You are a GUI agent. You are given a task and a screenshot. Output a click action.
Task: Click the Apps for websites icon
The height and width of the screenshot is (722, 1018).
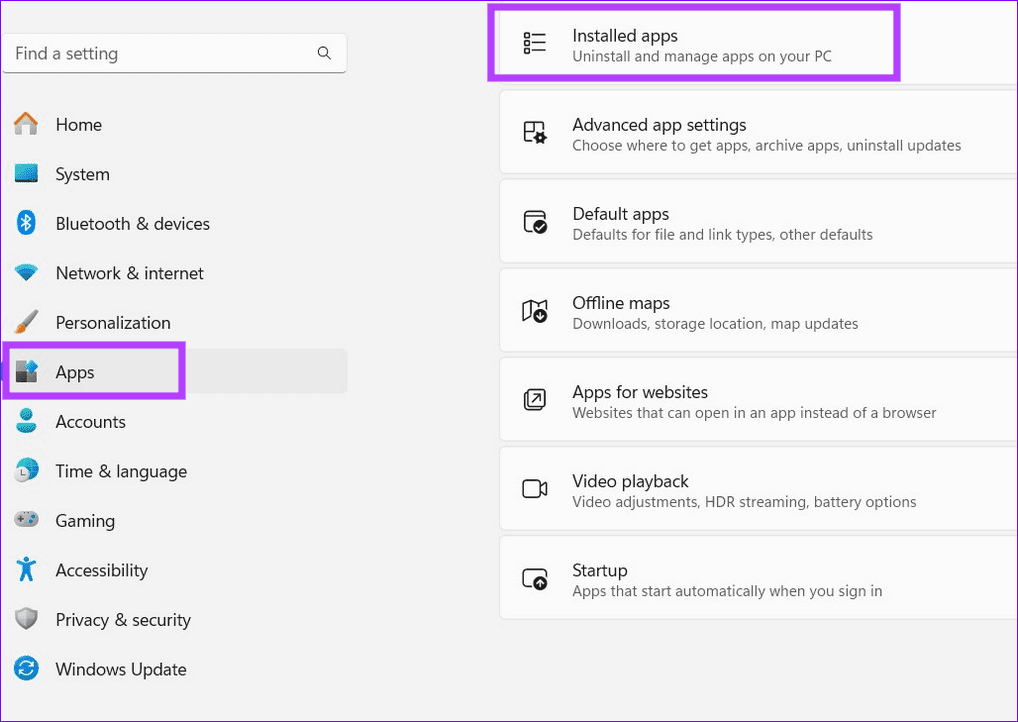[x=534, y=399]
